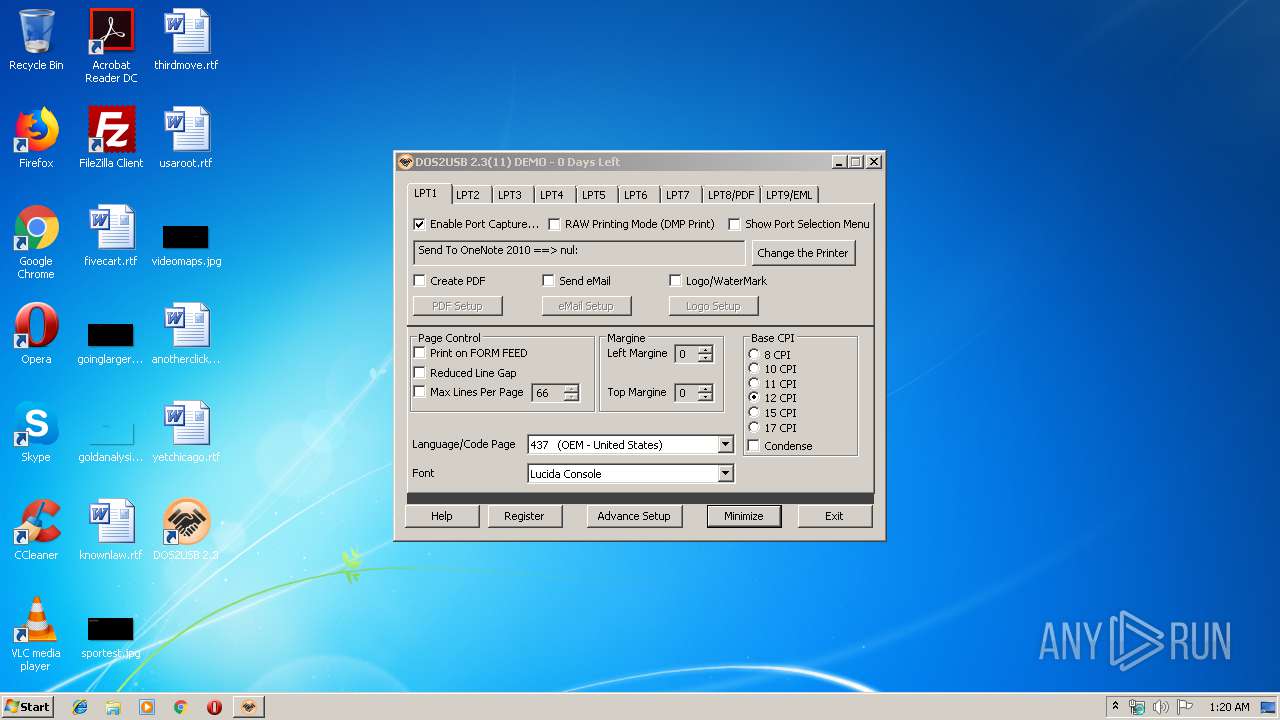Open media player taskbar icon
The image size is (1280, 720).
pos(147,707)
